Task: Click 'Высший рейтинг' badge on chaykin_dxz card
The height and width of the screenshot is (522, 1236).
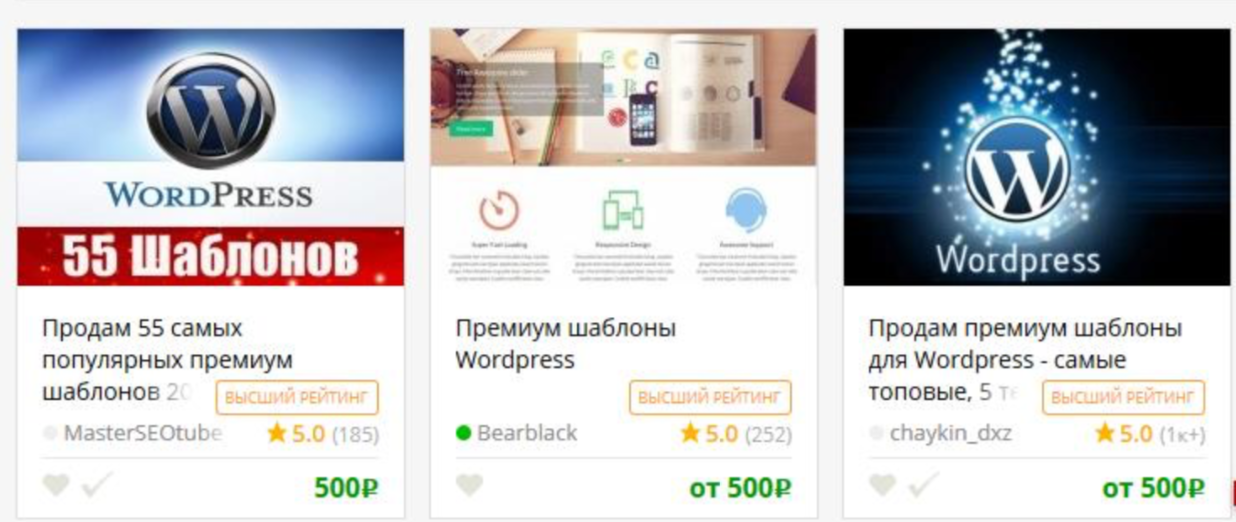Action: pos(1123,397)
